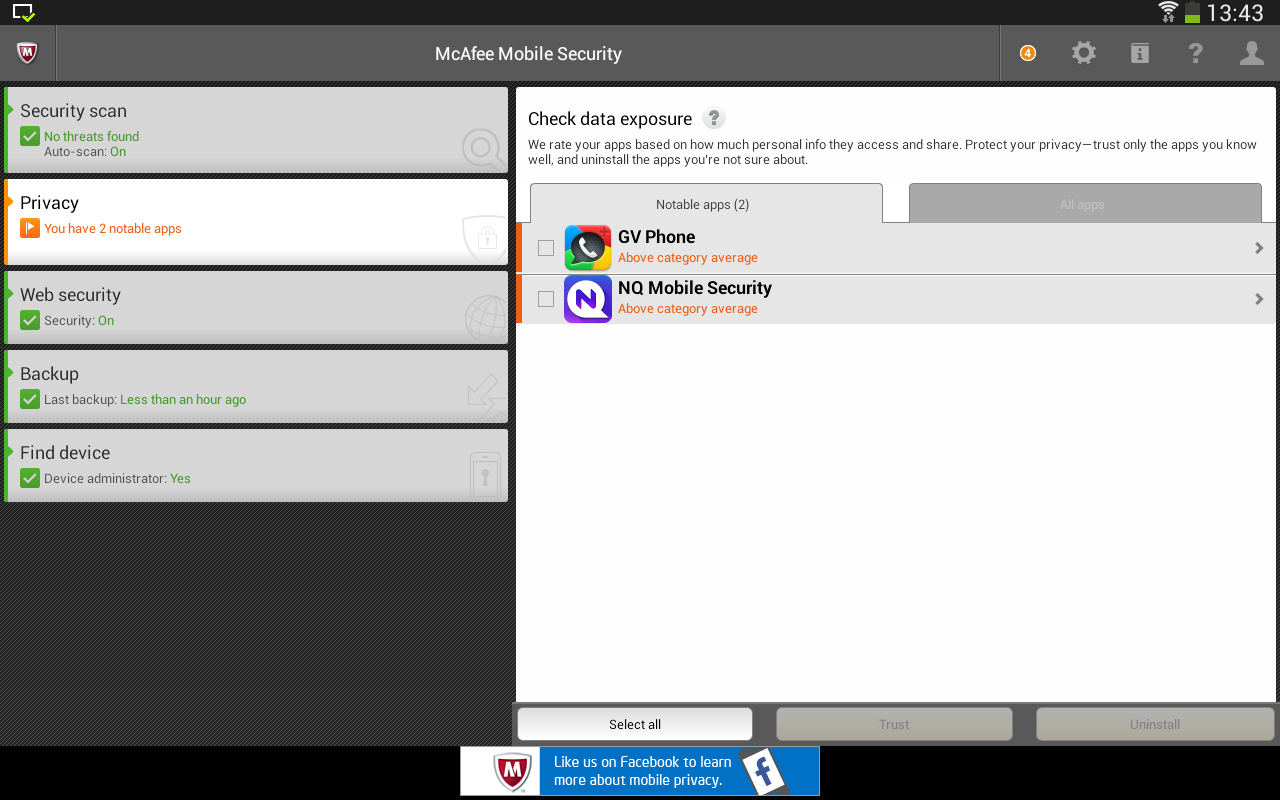1280x800 pixels.
Task: Expand NQ Mobile Security details chevron
Action: coord(1259,299)
